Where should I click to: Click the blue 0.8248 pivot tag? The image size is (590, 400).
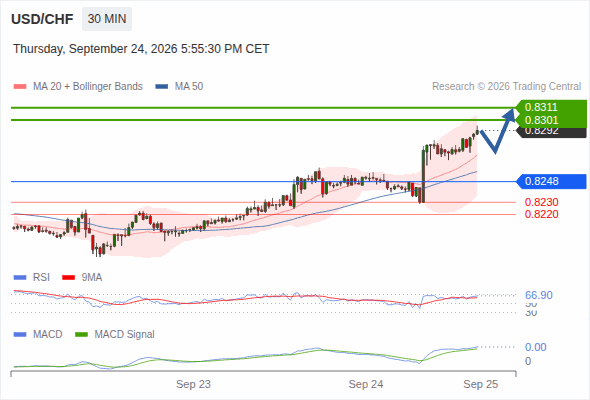551,181
